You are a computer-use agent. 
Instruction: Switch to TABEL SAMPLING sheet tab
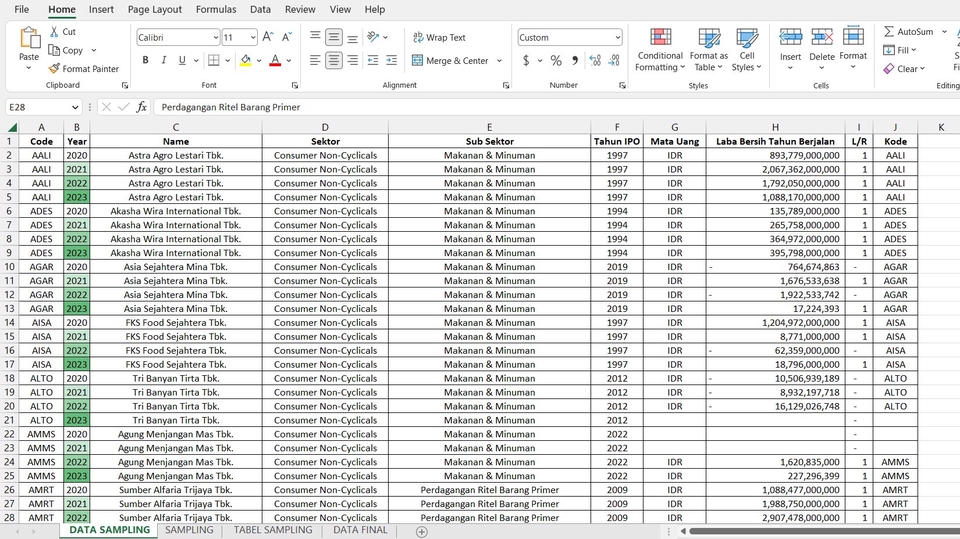[x=272, y=530]
